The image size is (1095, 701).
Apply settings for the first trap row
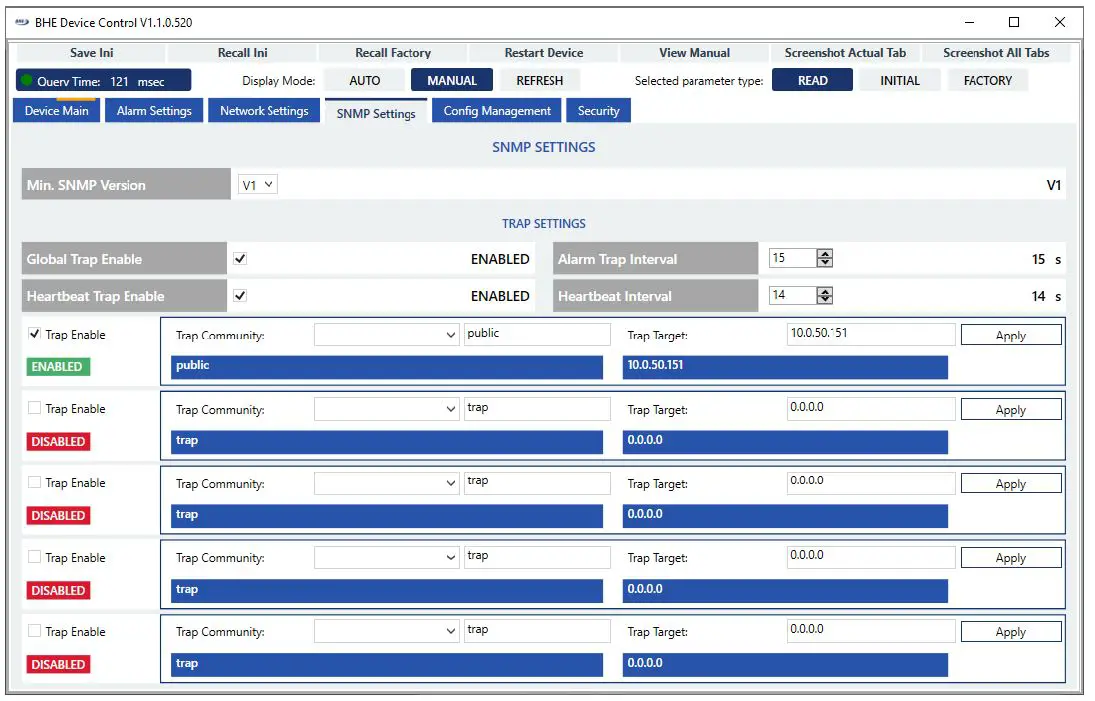click(x=1011, y=335)
